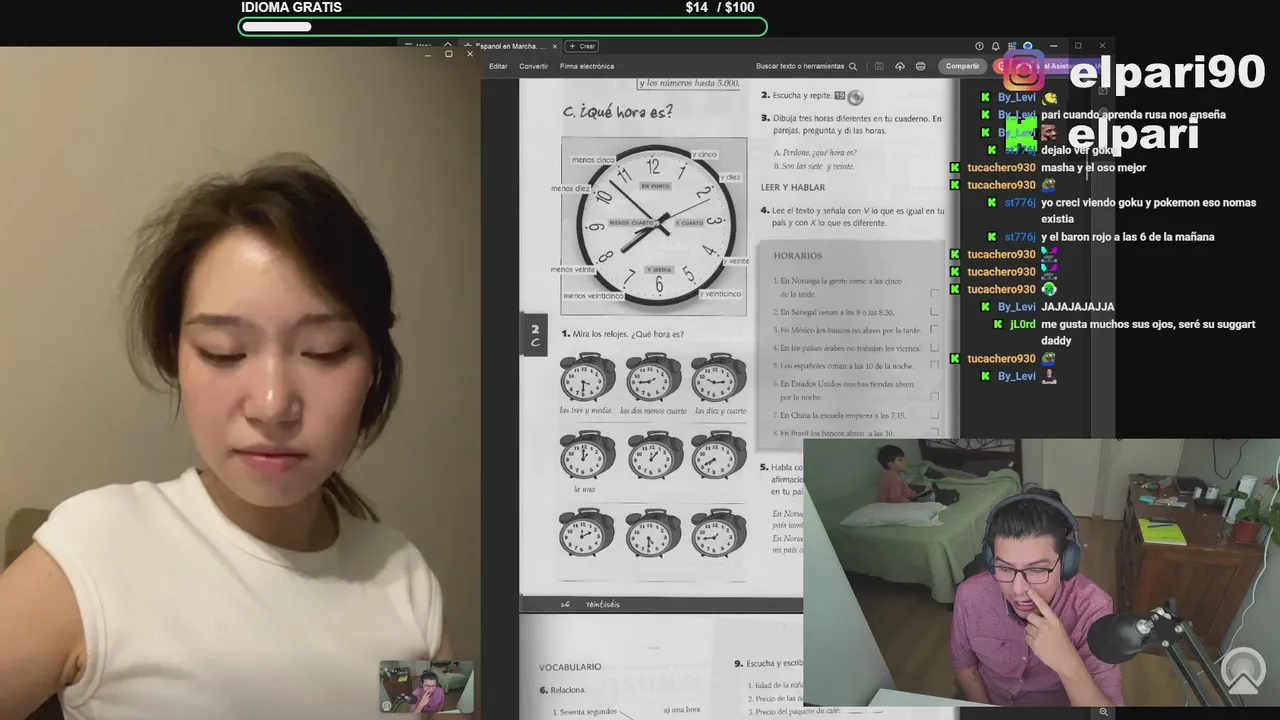
Task: Click tucachero930 beside masha y el oso mejor
Action: 1001,168
